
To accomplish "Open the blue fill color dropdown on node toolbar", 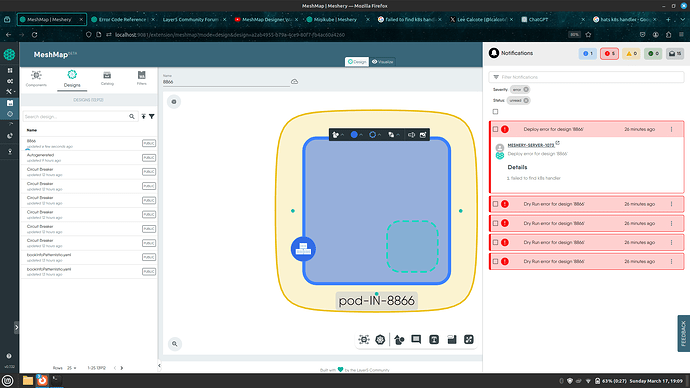I will [x=356, y=135].
